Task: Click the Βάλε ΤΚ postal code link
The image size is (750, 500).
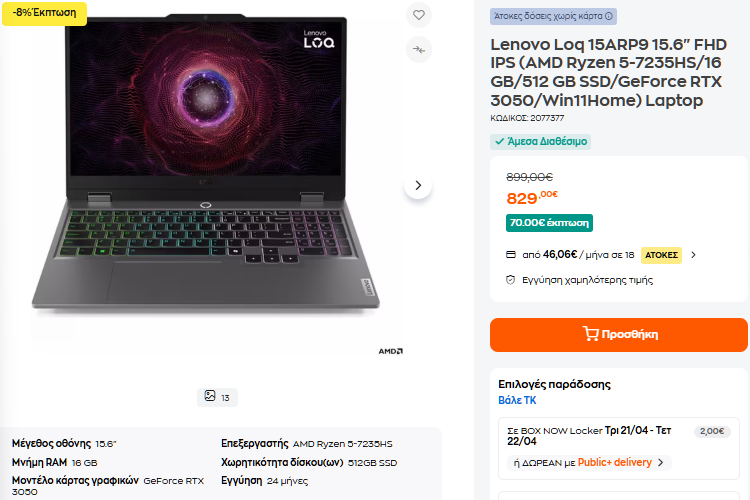Action: pyautogui.click(x=517, y=400)
